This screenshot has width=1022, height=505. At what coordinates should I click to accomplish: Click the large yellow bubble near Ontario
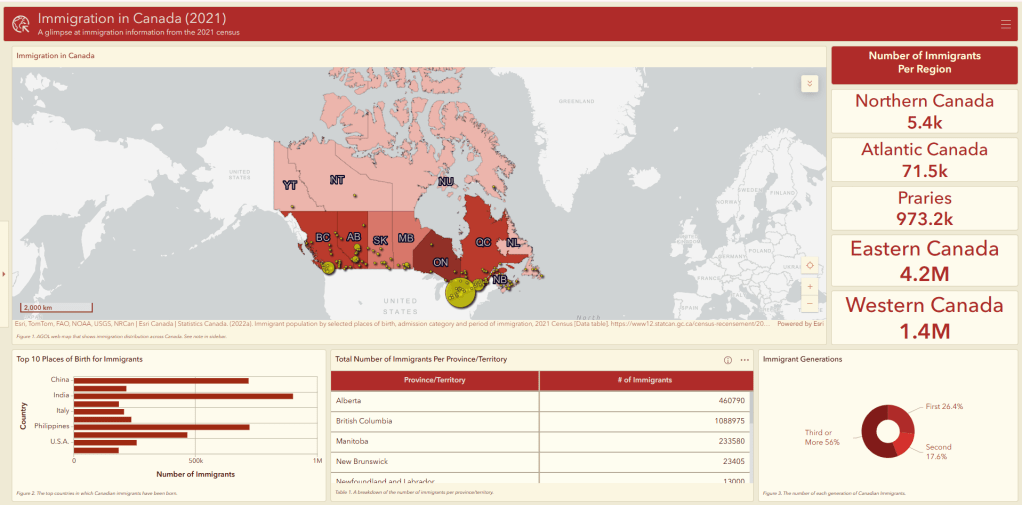(461, 293)
